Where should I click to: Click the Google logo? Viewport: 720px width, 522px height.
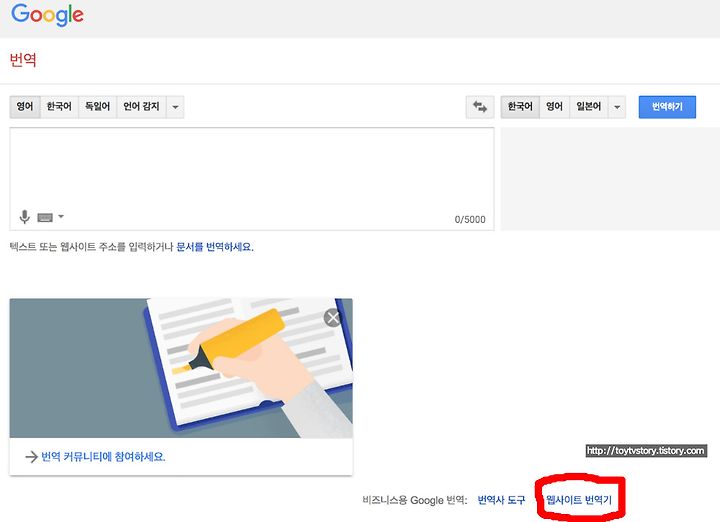tap(47, 15)
